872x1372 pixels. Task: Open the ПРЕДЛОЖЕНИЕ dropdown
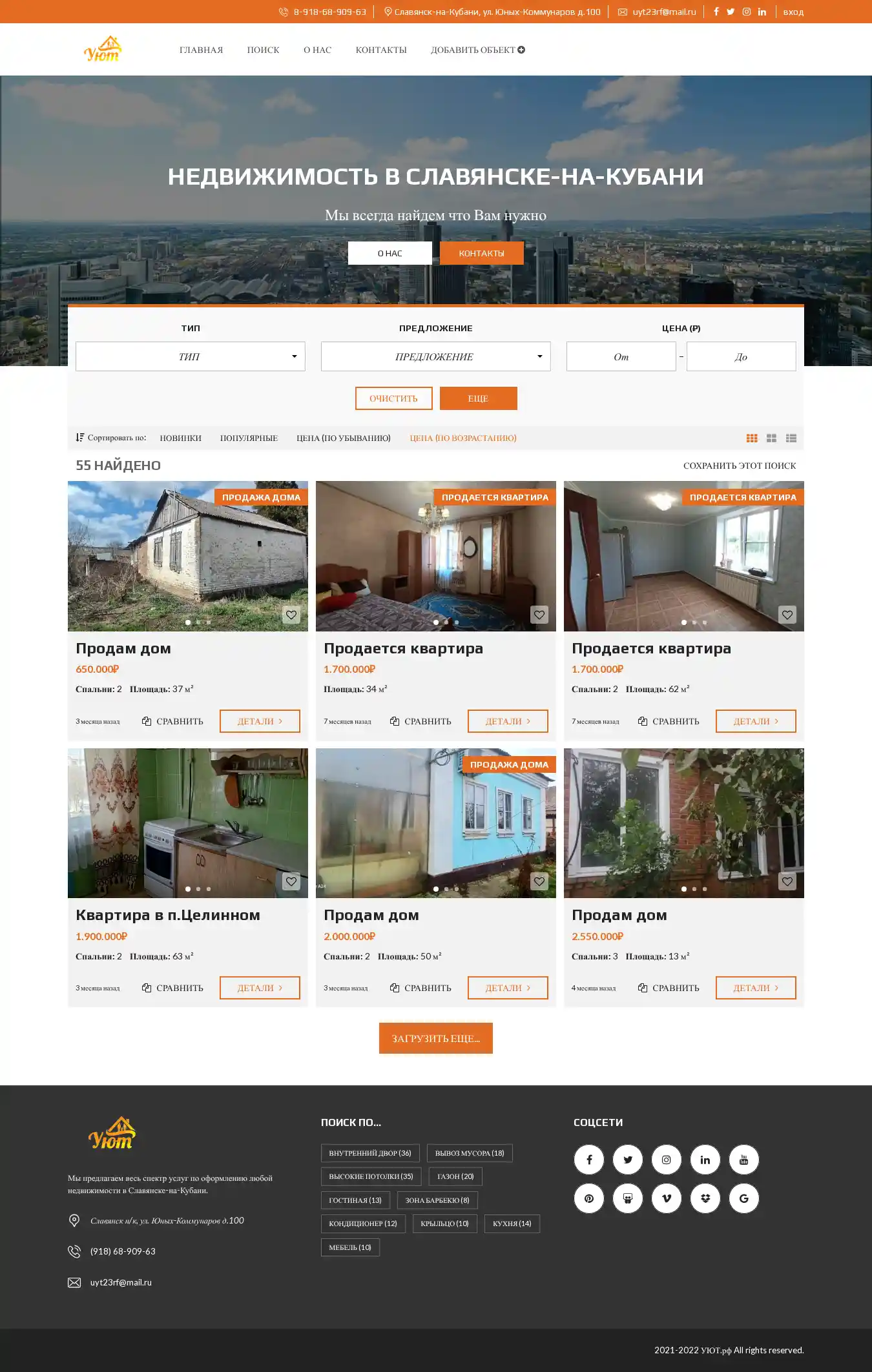point(436,356)
